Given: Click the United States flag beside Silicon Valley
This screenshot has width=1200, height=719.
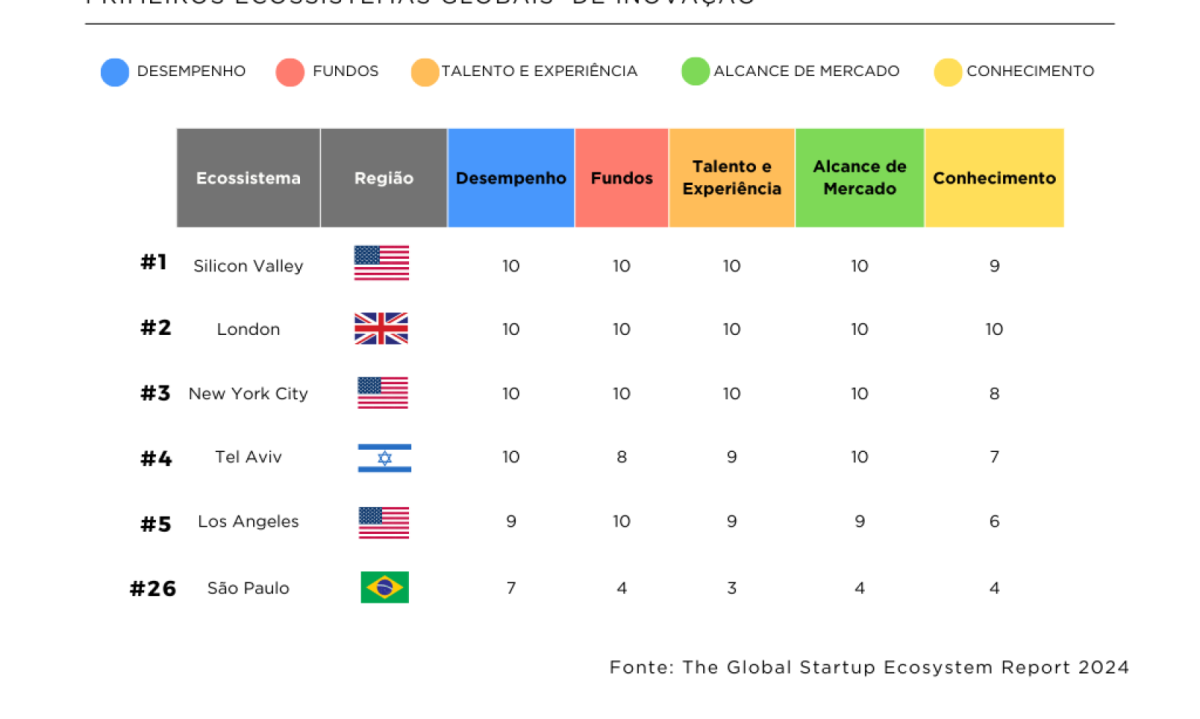Looking at the screenshot, I should tap(381, 263).
